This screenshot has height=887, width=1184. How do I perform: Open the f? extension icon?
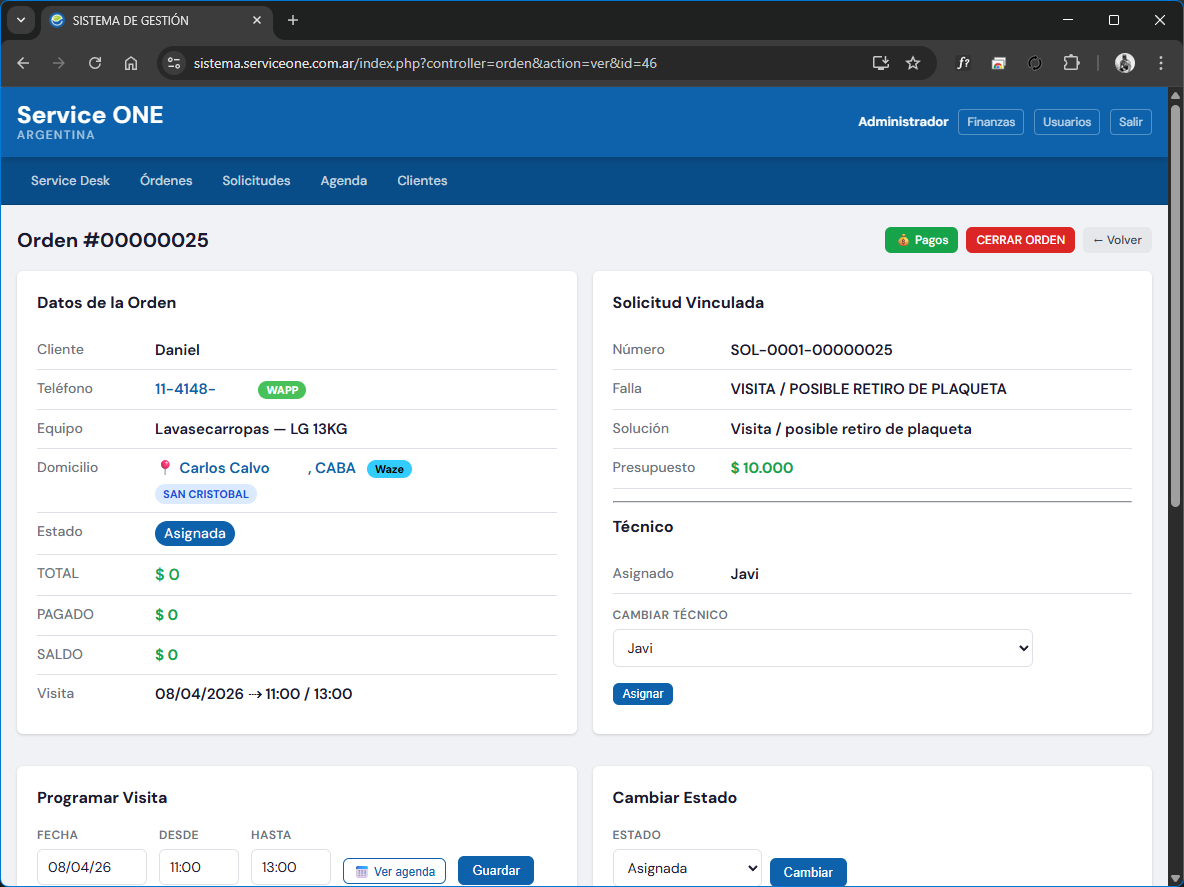pos(963,63)
